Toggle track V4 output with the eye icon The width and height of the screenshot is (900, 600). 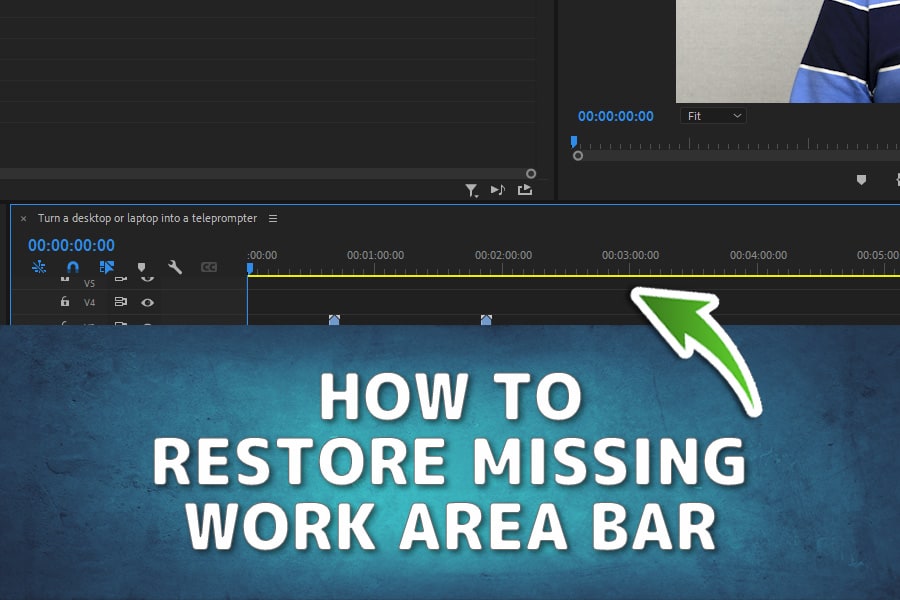point(148,302)
